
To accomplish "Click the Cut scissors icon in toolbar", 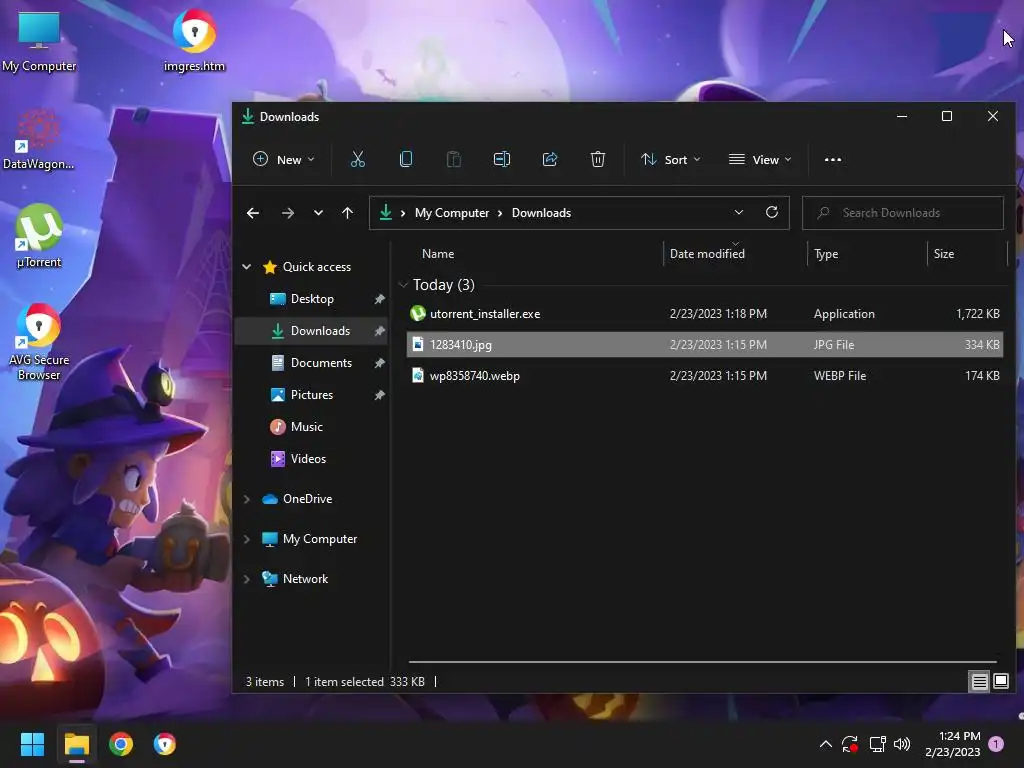I will click(357, 159).
